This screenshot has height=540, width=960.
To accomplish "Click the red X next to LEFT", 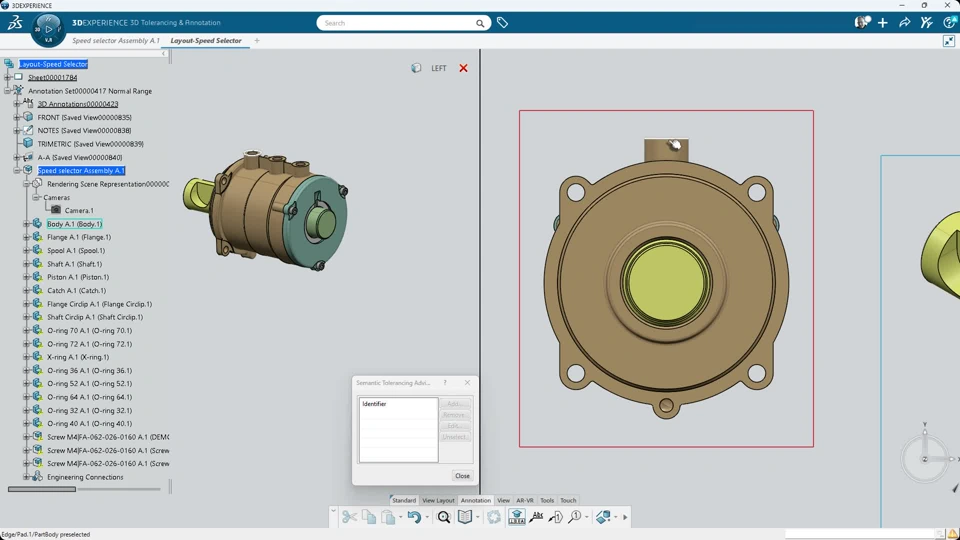I will (x=463, y=68).
